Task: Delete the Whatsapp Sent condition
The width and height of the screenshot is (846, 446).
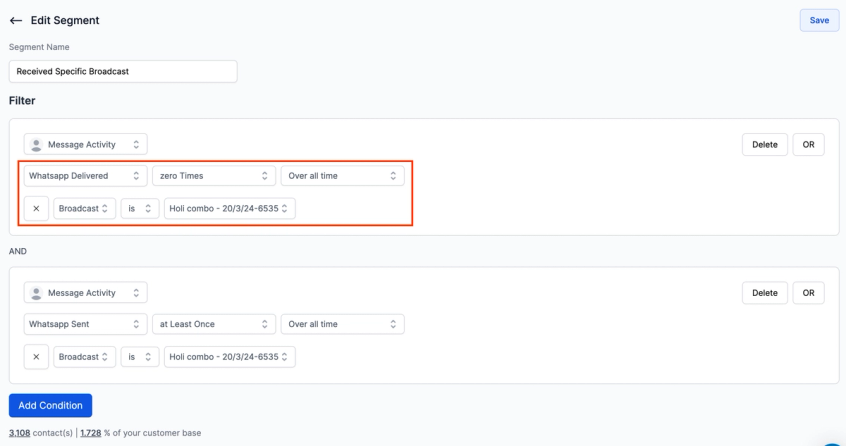Action: pyautogui.click(x=765, y=293)
